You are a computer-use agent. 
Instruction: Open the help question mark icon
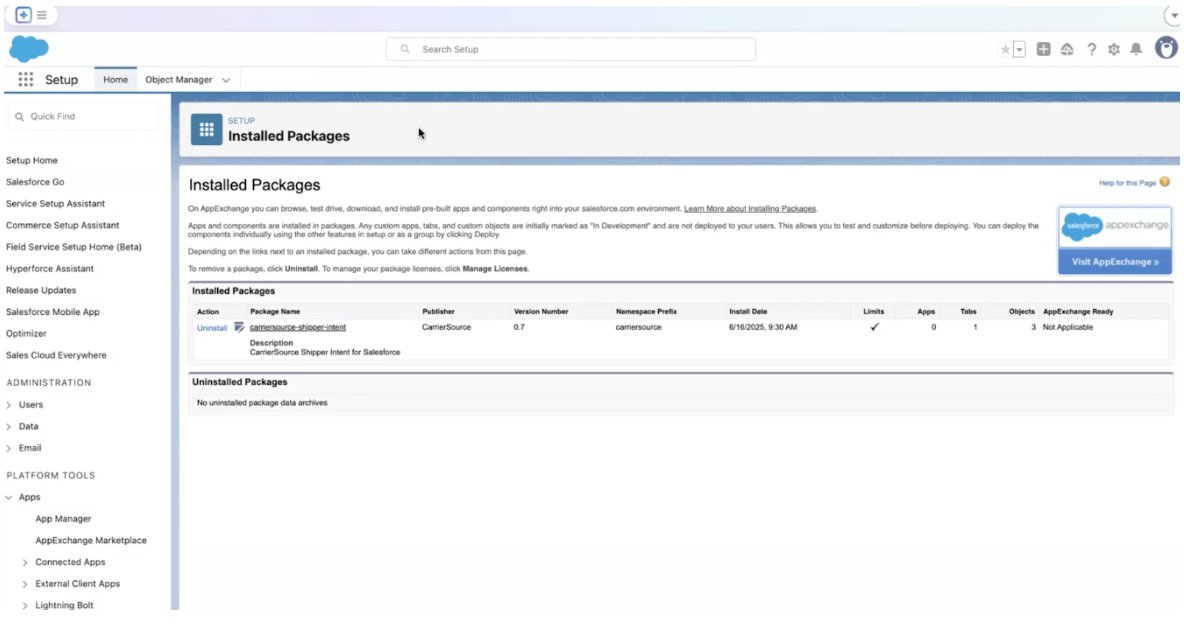coord(1091,50)
